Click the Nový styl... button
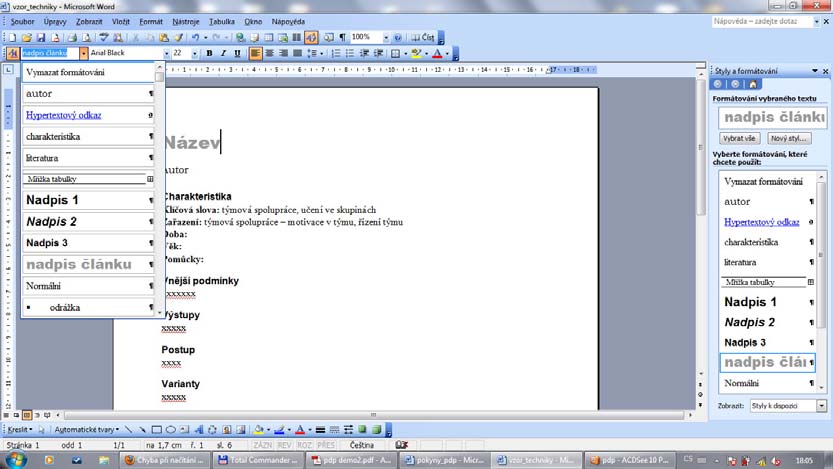Image resolution: width=833 pixels, height=469 pixels. [x=789, y=138]
